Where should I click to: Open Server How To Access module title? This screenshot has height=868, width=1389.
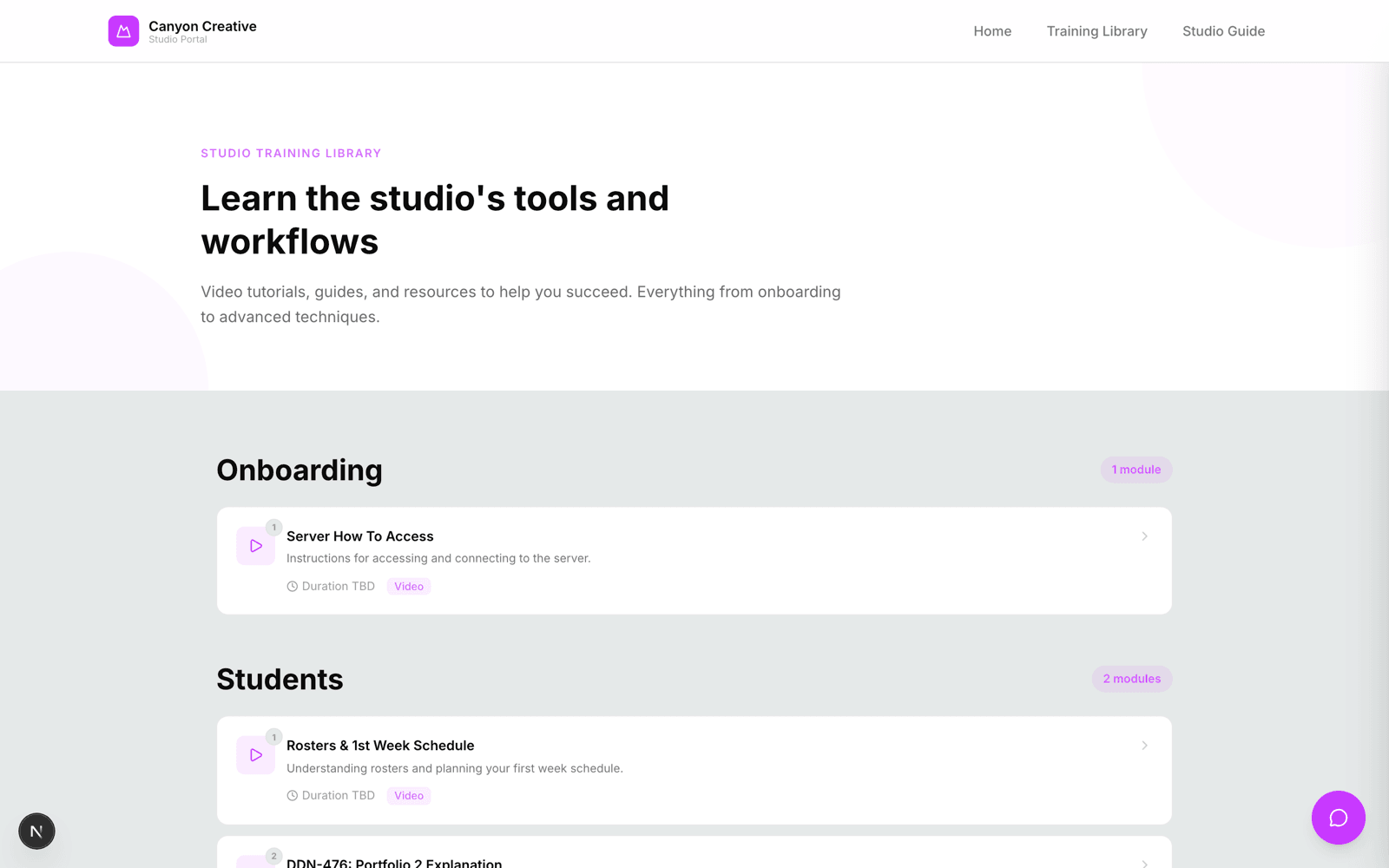359,536
